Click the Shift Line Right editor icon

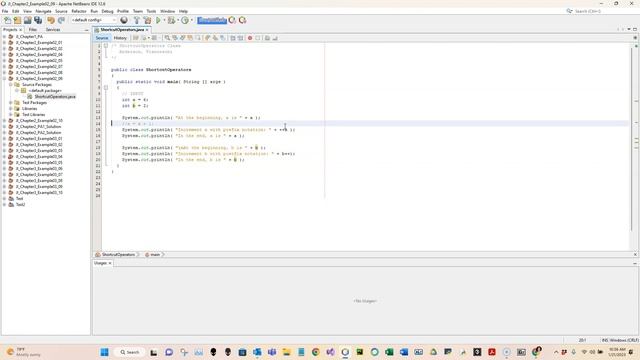(240, 38)
